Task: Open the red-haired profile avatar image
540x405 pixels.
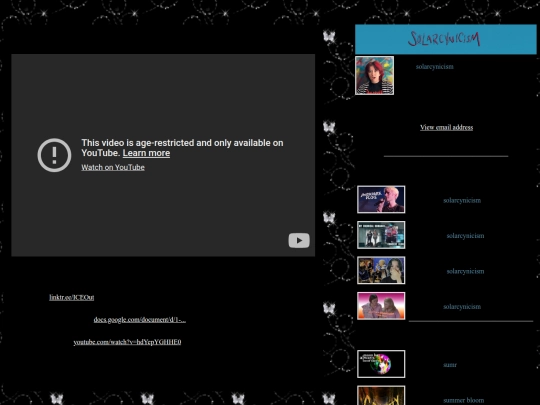Action: [374, 75]
